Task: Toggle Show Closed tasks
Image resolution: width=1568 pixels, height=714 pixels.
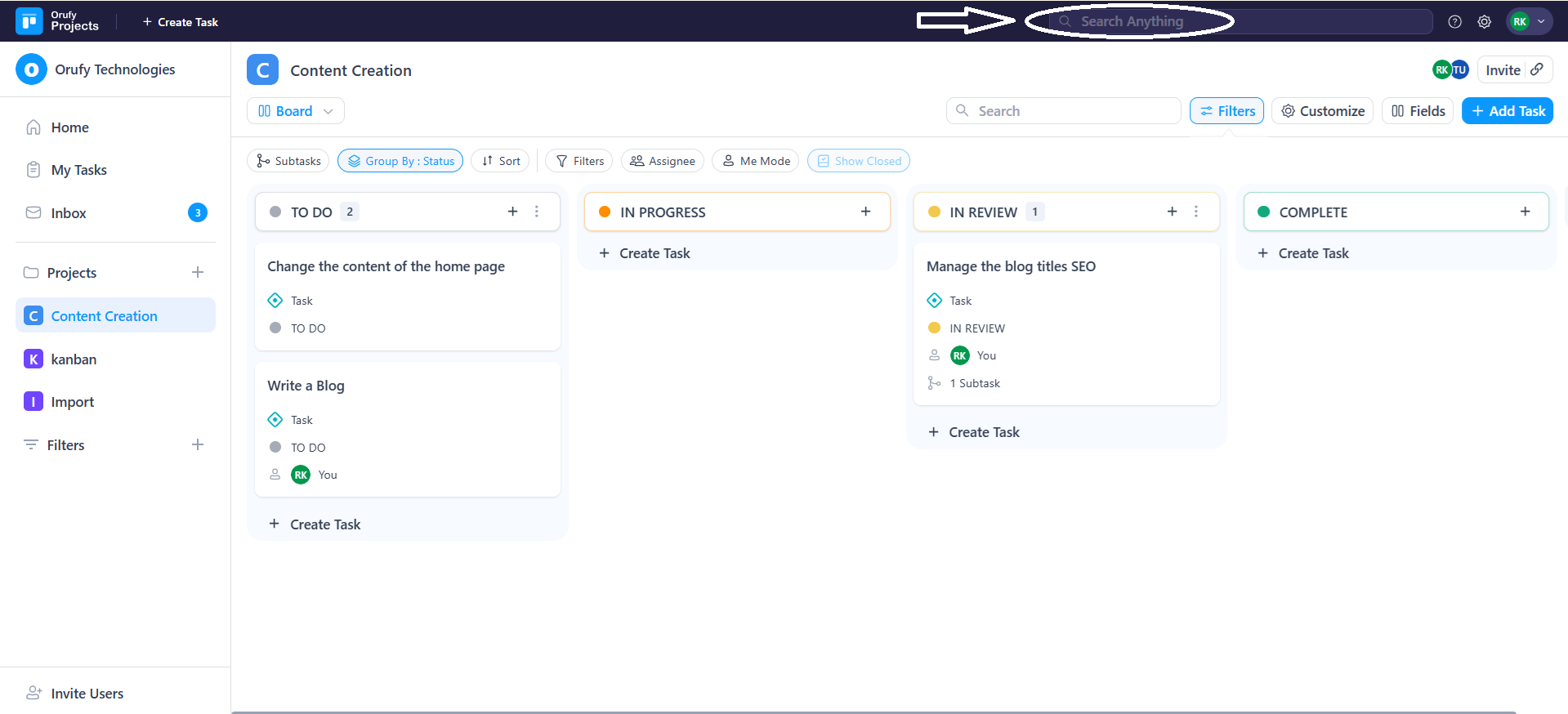Action: click(x=858, y=161)
